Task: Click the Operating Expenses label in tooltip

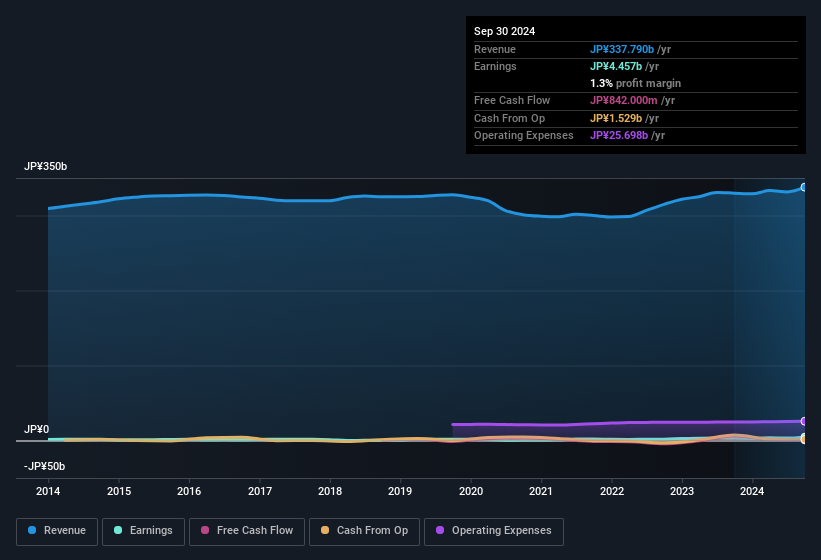Action: click(524, 135)
